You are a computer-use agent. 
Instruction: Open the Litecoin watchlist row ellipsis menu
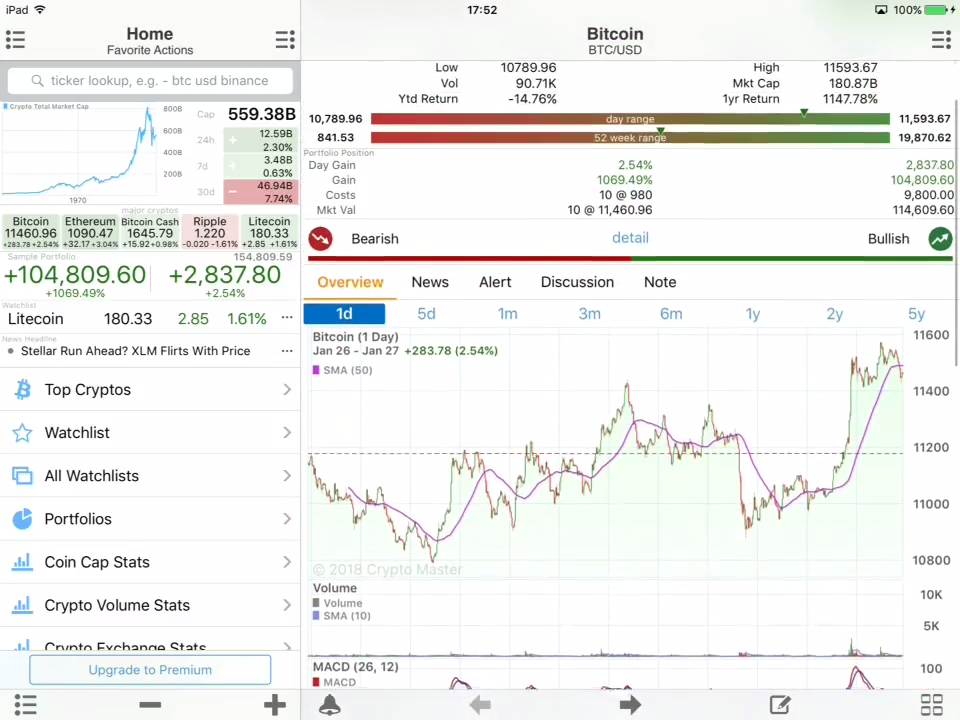click(287, 318)
